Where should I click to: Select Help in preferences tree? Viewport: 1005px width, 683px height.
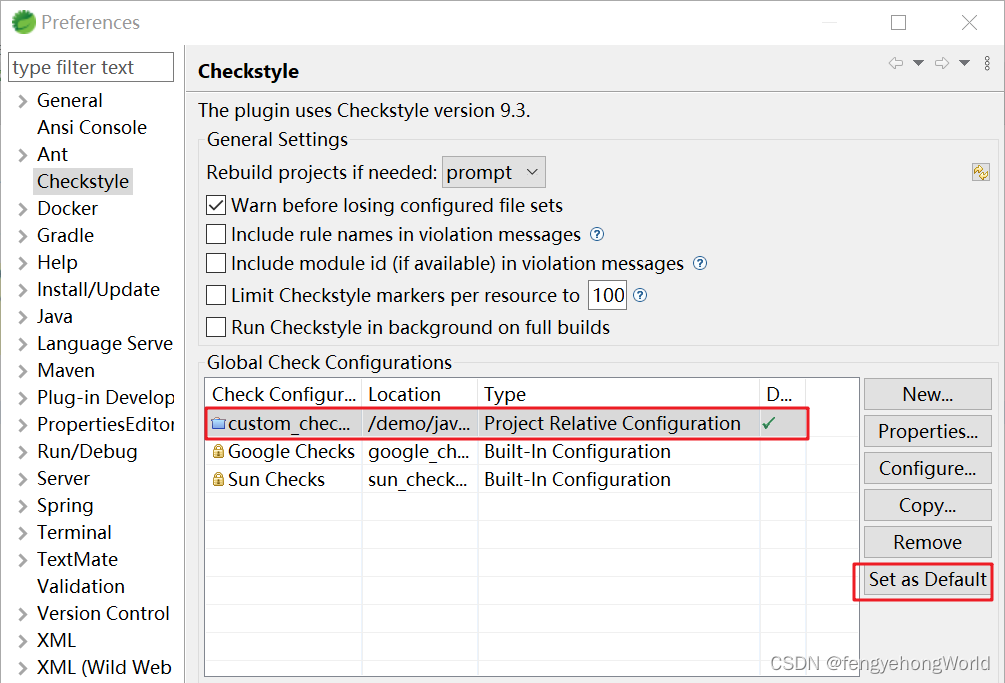pyautogui.click(x=57, y=263)
